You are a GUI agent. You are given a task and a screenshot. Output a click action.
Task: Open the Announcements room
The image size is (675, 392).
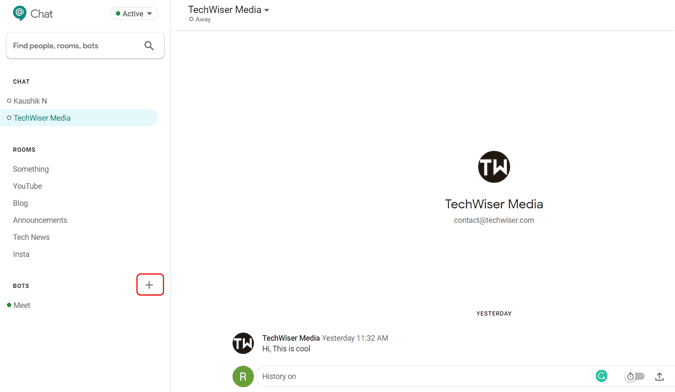(x=40, y=220)
